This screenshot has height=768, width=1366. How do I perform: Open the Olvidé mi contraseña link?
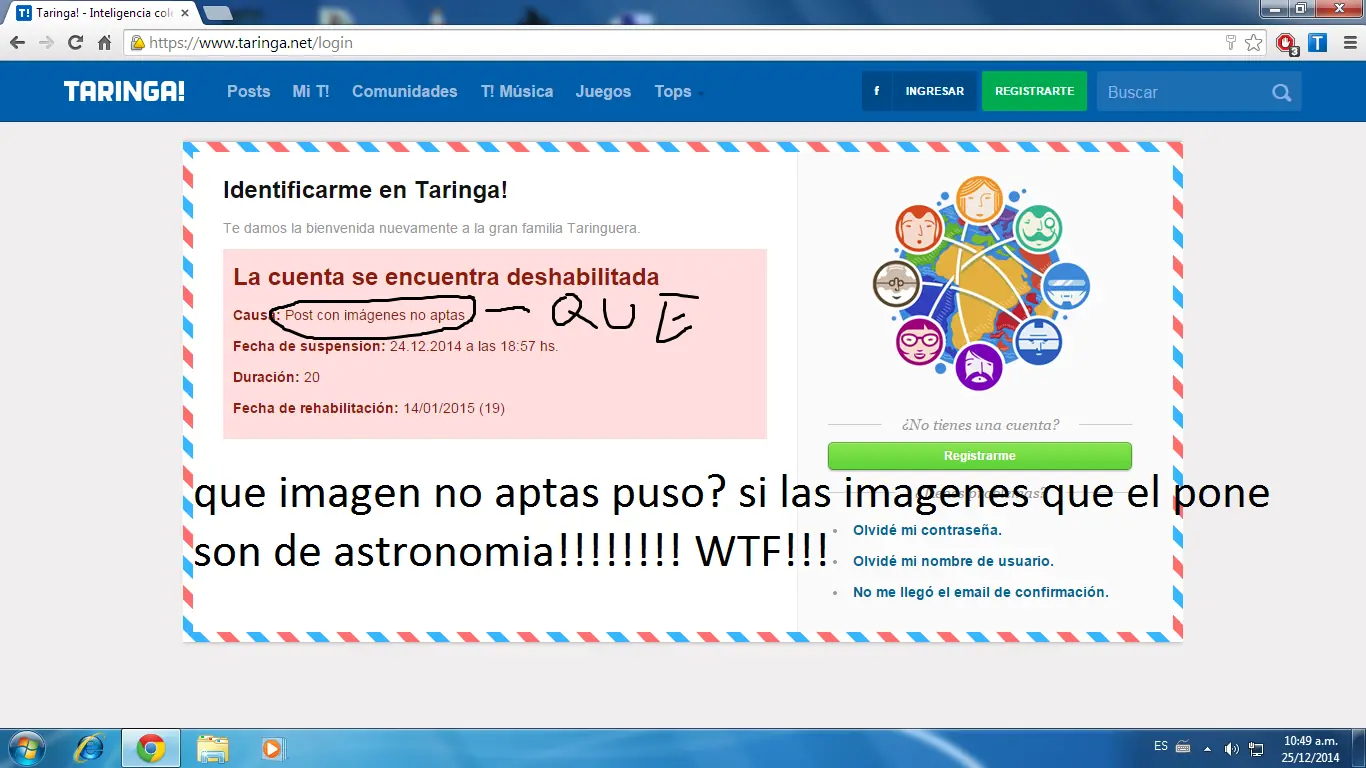(x=927, y=530)
